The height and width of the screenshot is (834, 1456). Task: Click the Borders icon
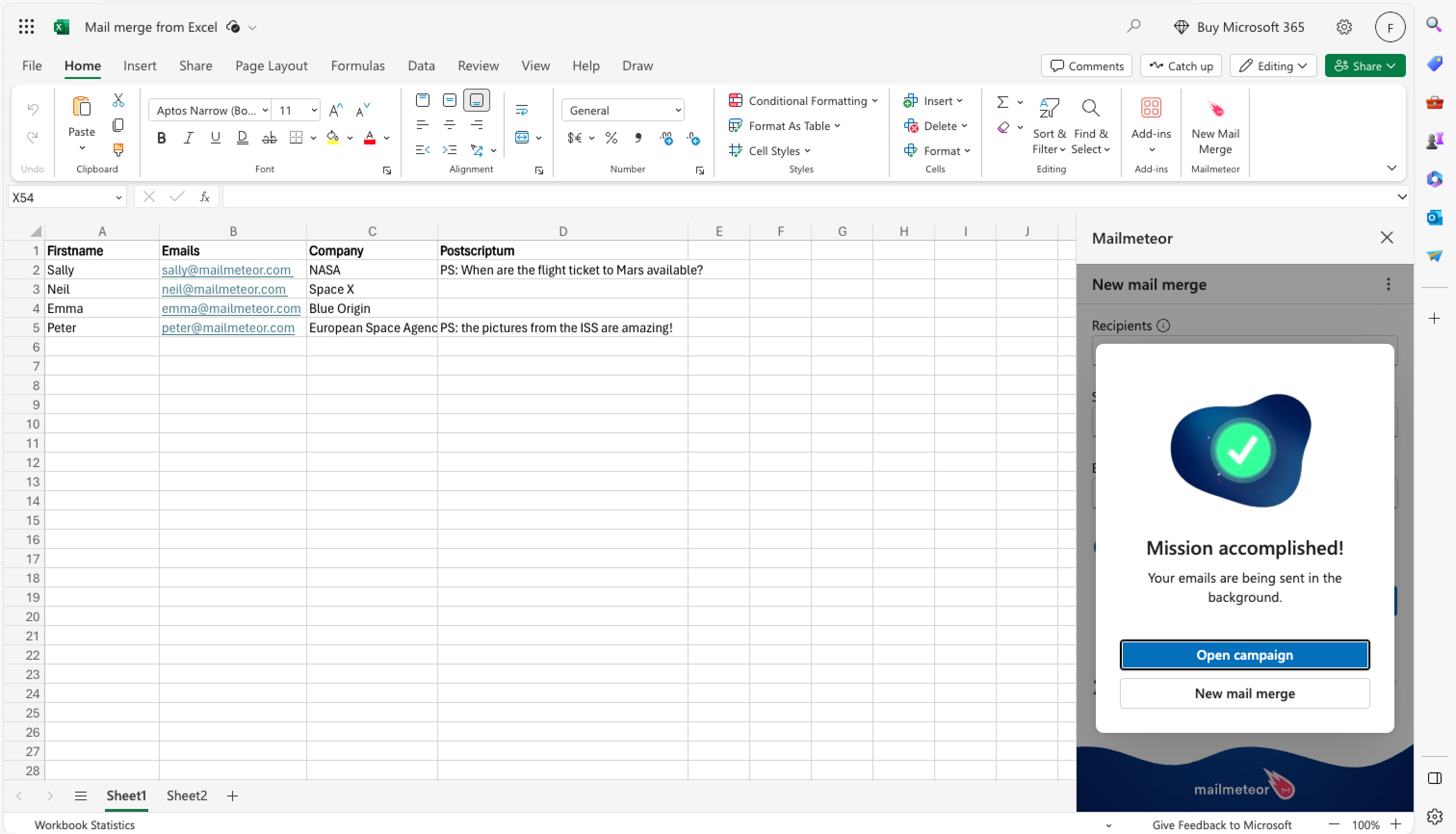pos(296,137)
